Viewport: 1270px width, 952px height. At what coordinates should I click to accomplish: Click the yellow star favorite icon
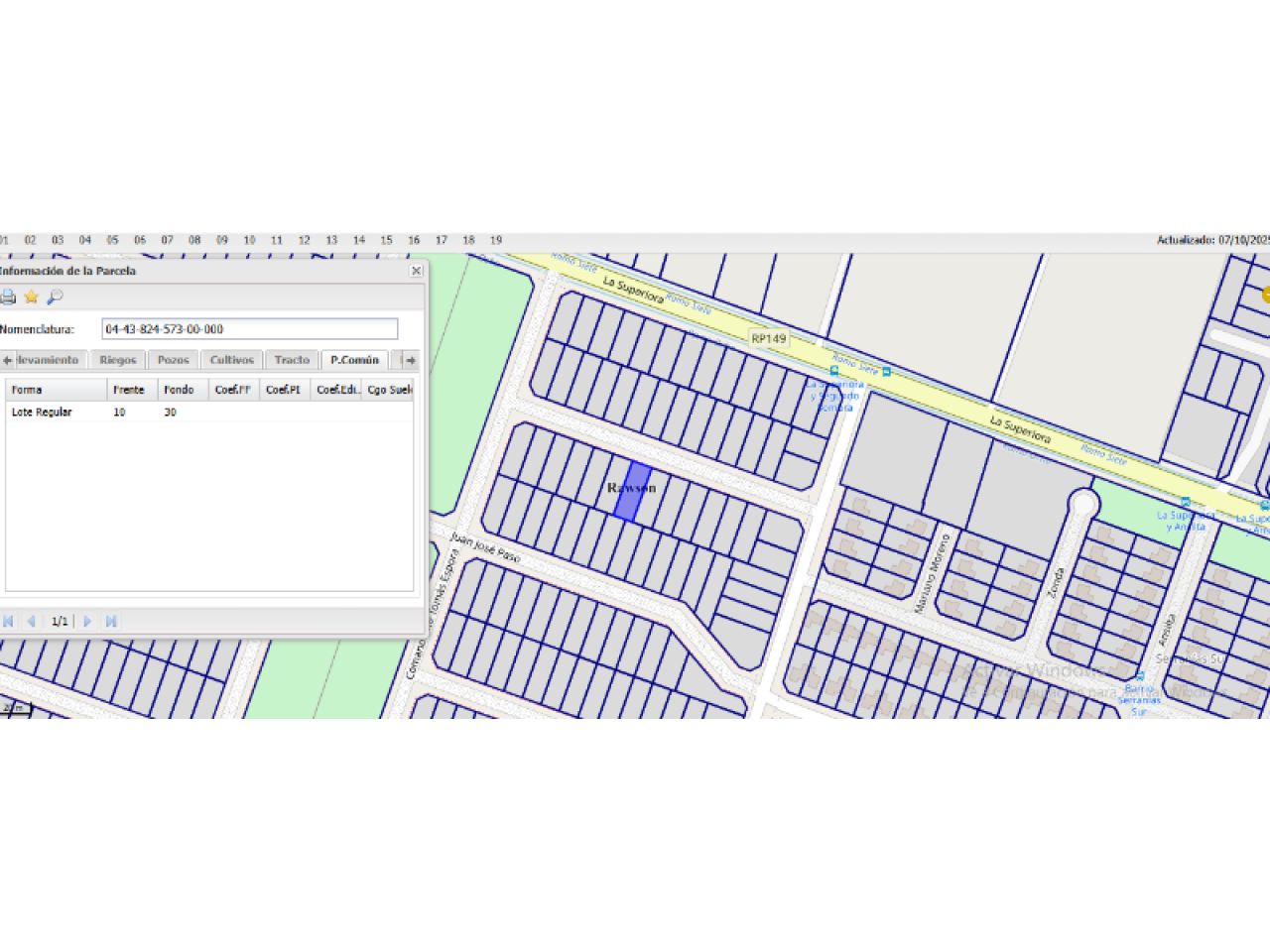click(x=32, y=297)
